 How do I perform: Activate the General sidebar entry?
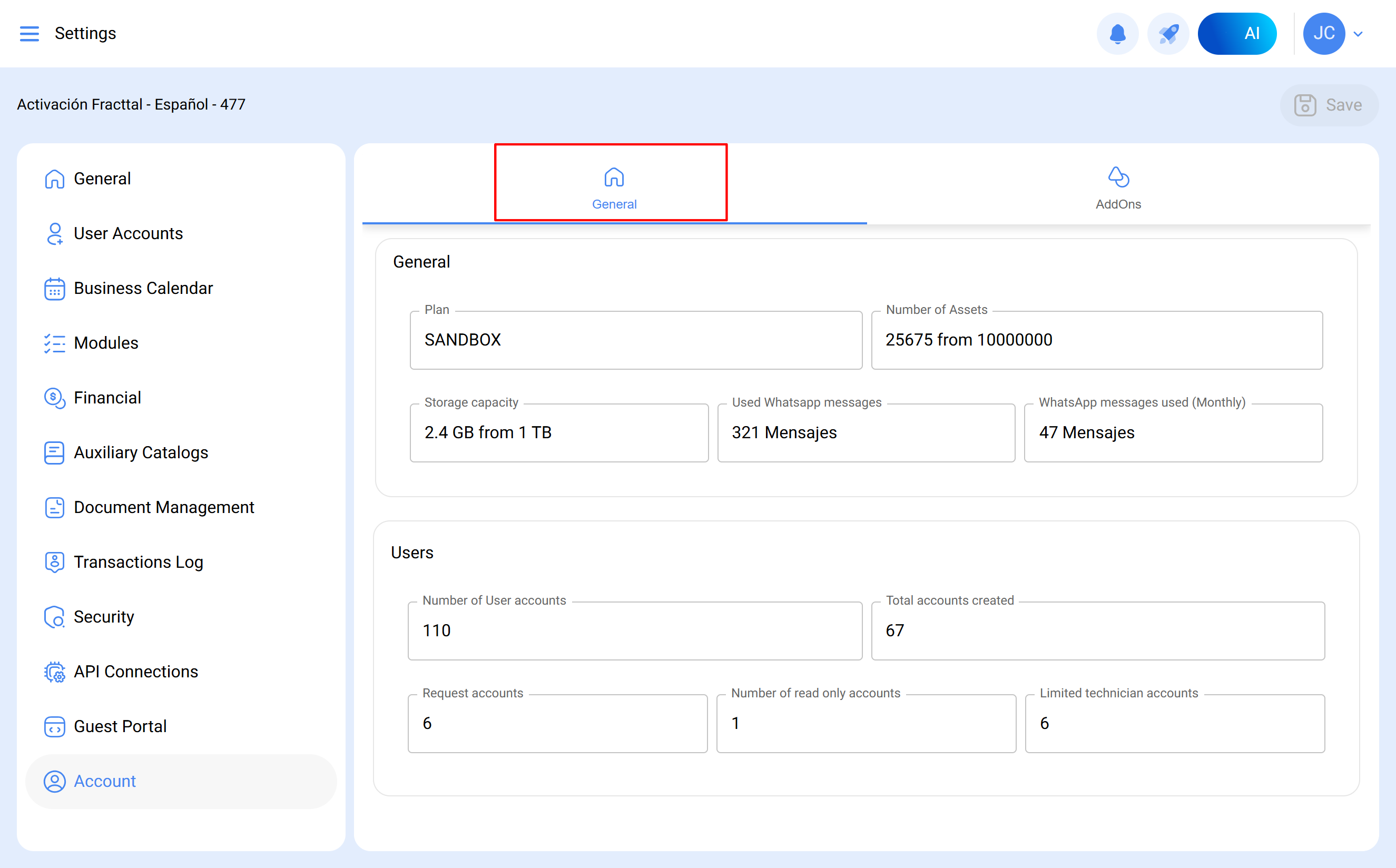[102, 179]
